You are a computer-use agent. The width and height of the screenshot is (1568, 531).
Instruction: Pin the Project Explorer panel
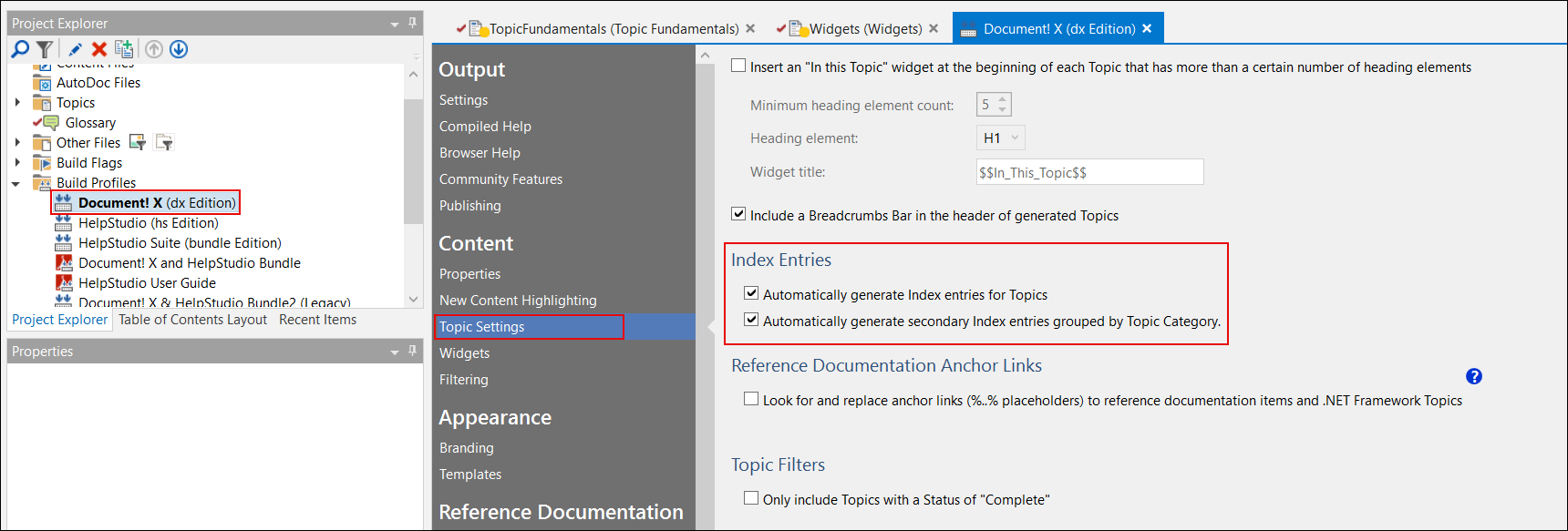pos(412,23)
